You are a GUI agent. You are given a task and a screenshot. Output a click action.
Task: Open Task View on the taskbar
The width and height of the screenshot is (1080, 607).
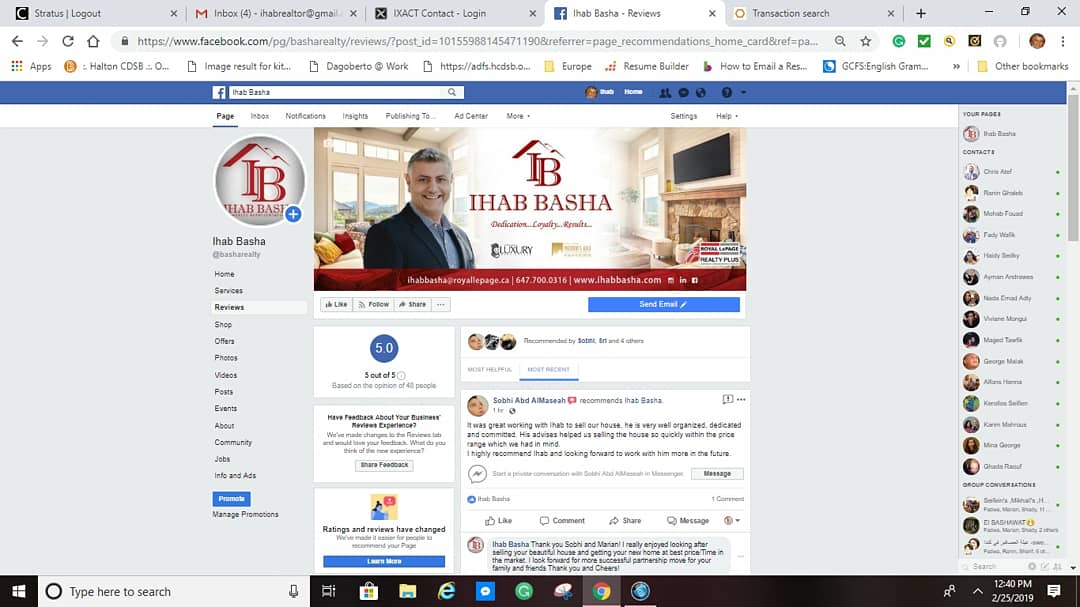coord(329,591)
